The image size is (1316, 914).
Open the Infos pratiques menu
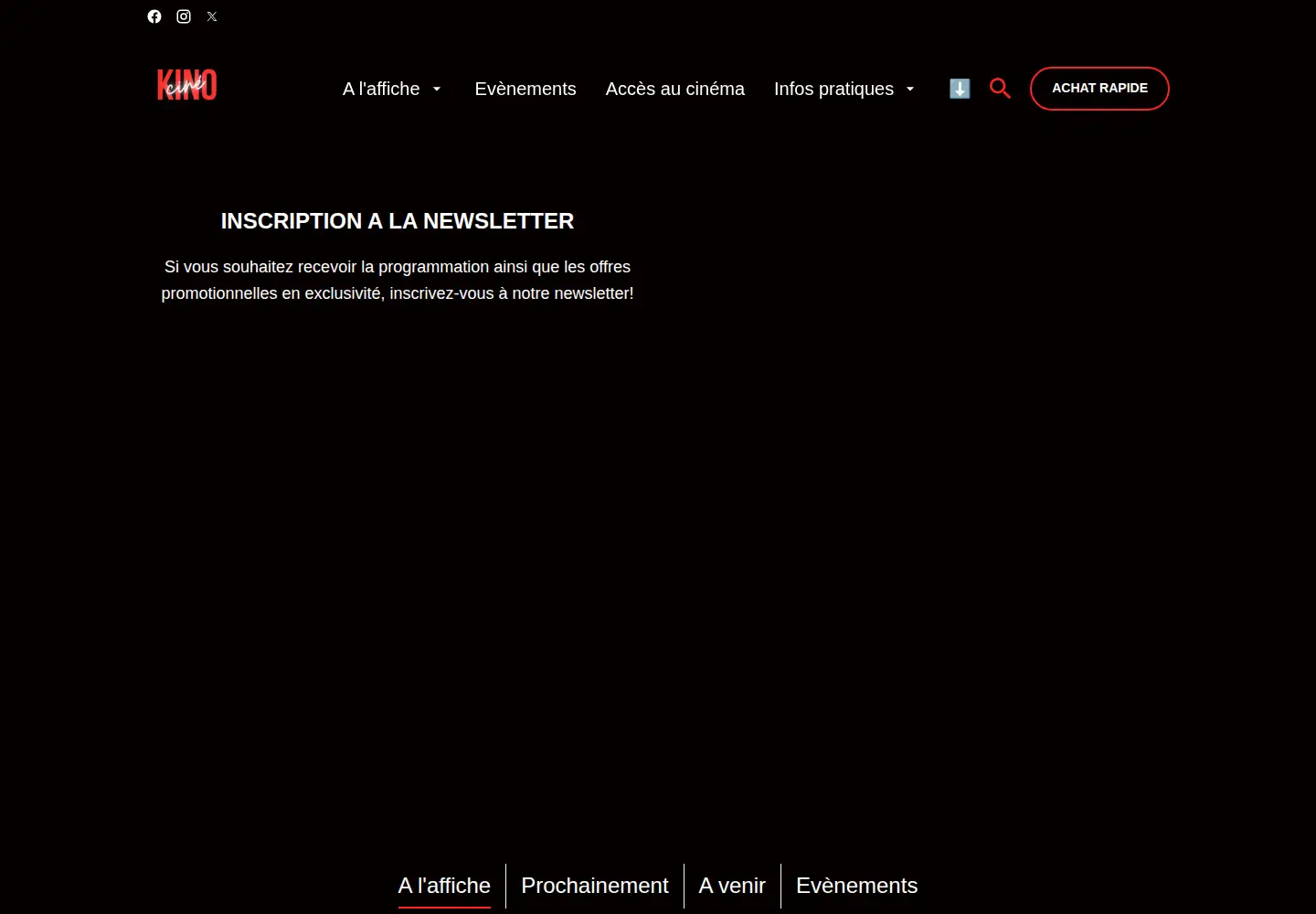[x=833, y=89]
